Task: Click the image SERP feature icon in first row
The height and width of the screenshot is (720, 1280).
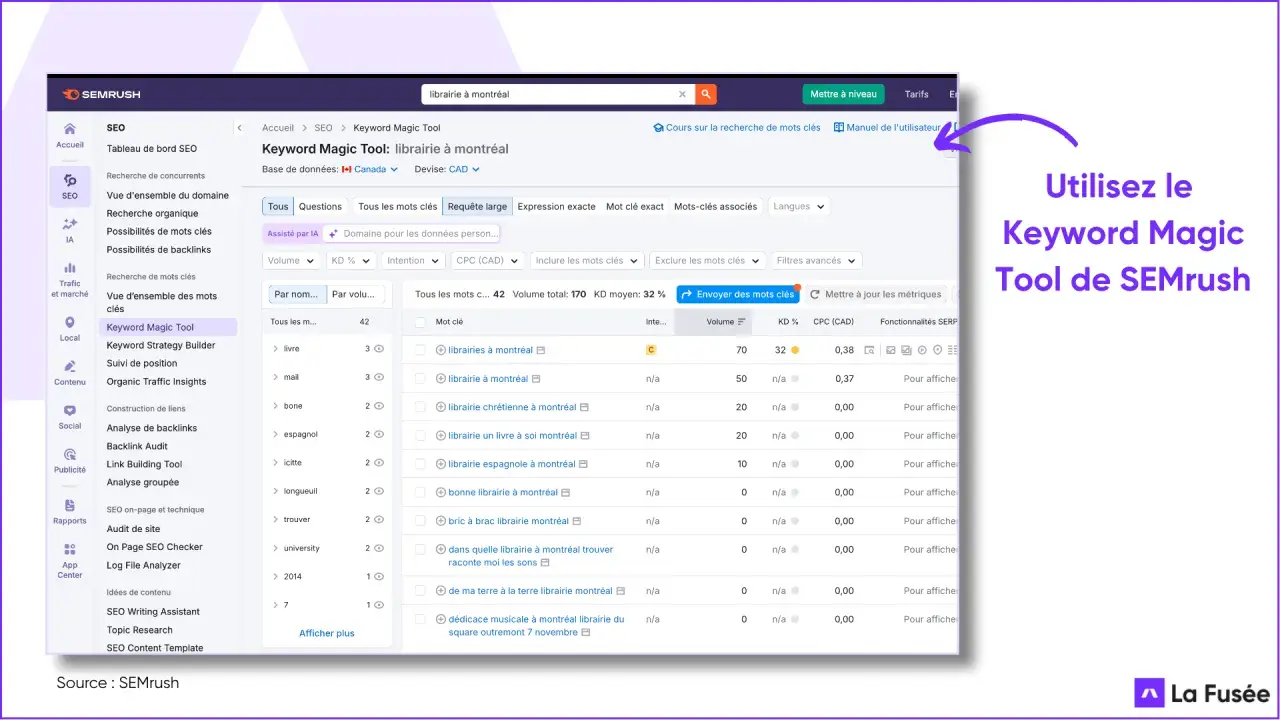Action: tap(889, 350)
